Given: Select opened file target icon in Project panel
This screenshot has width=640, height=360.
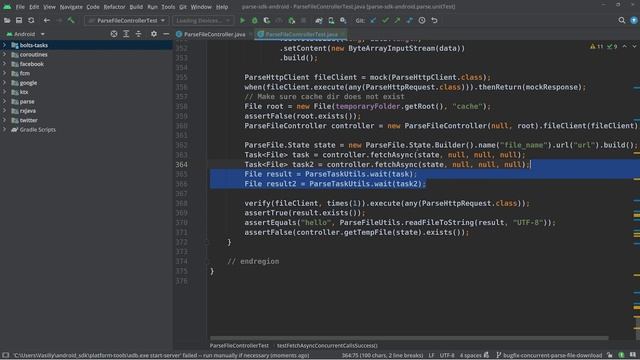Looking at the screenshot, I should (x=114, y=34).
